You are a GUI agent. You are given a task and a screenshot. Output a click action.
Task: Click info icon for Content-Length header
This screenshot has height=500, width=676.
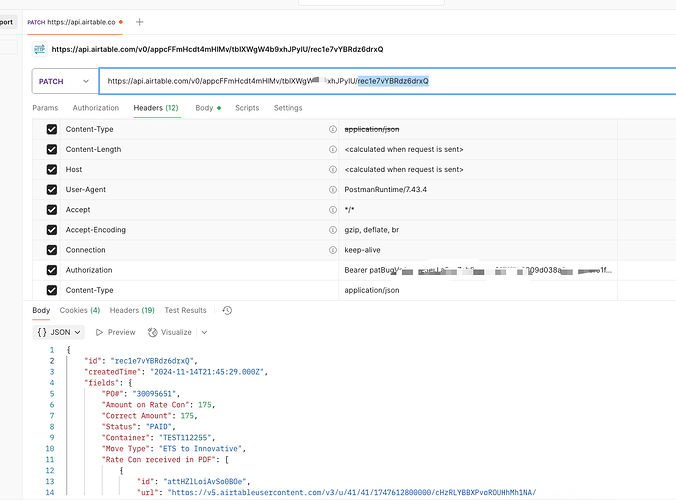332,149
